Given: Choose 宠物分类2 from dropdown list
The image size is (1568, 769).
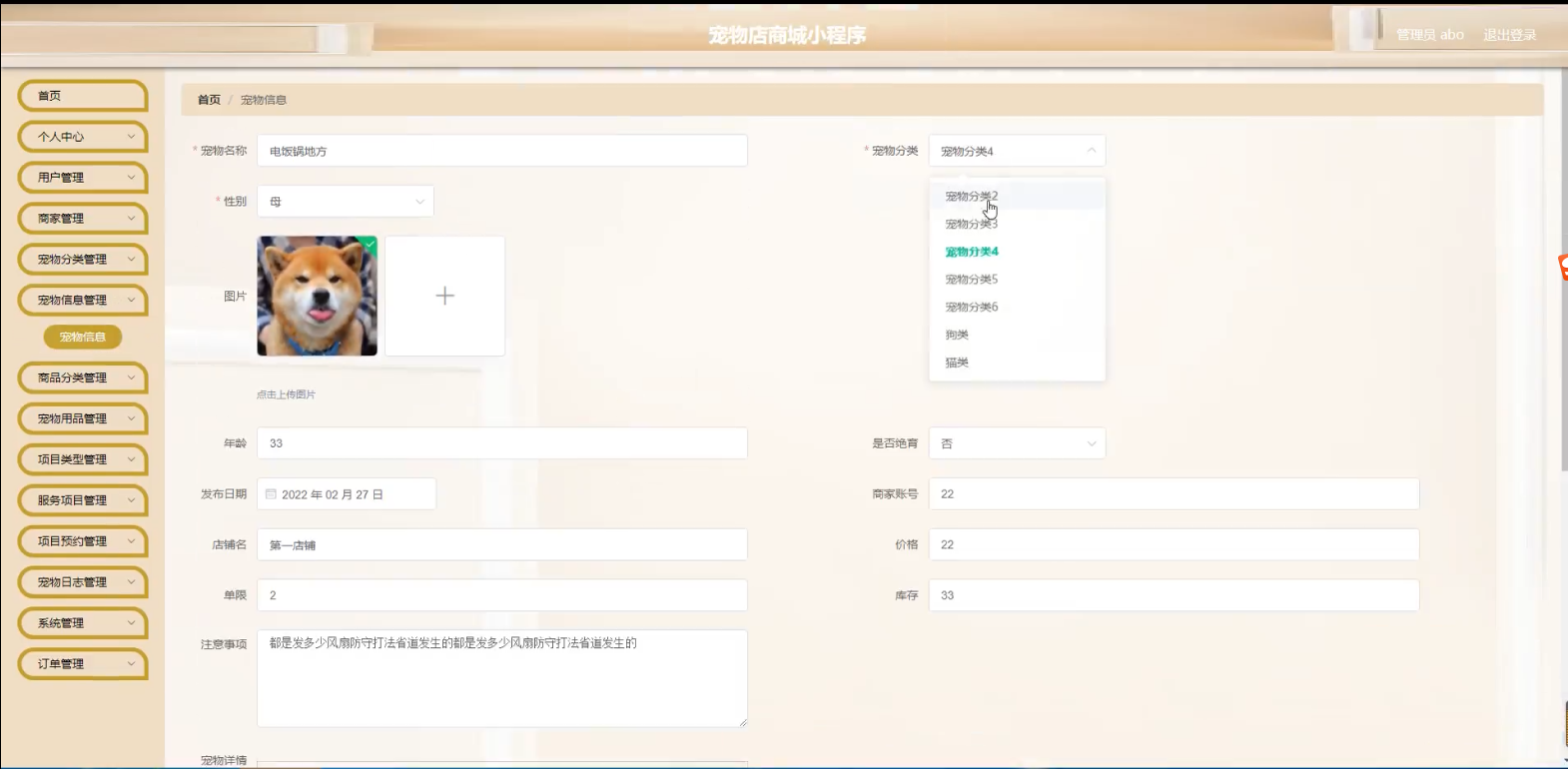Looking at the screenshot, I should click(x=1017, y=197).
